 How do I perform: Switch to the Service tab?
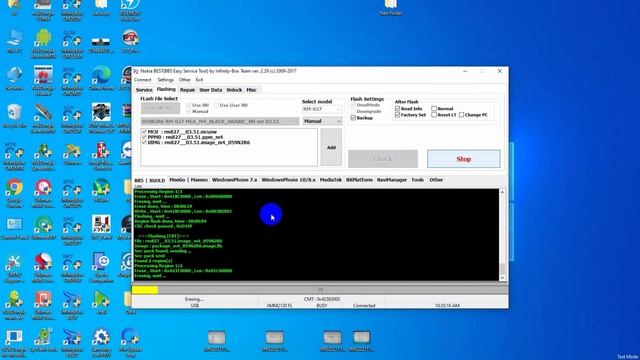pyautogui.click(x=144, y=90)
